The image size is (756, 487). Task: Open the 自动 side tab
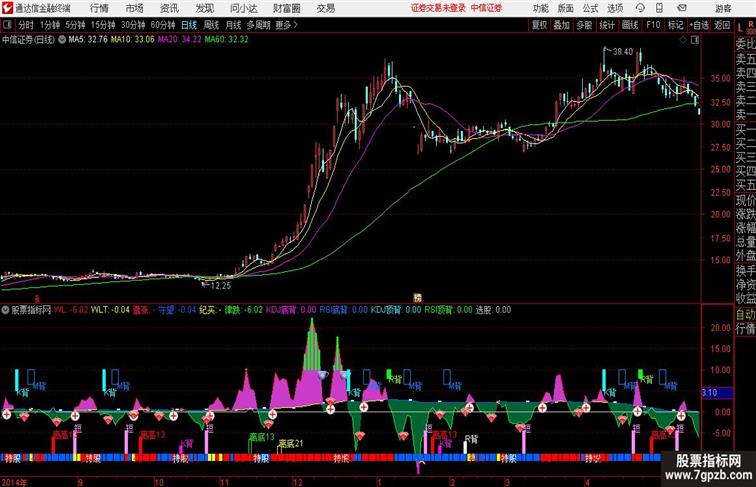[x=745, y=315]
